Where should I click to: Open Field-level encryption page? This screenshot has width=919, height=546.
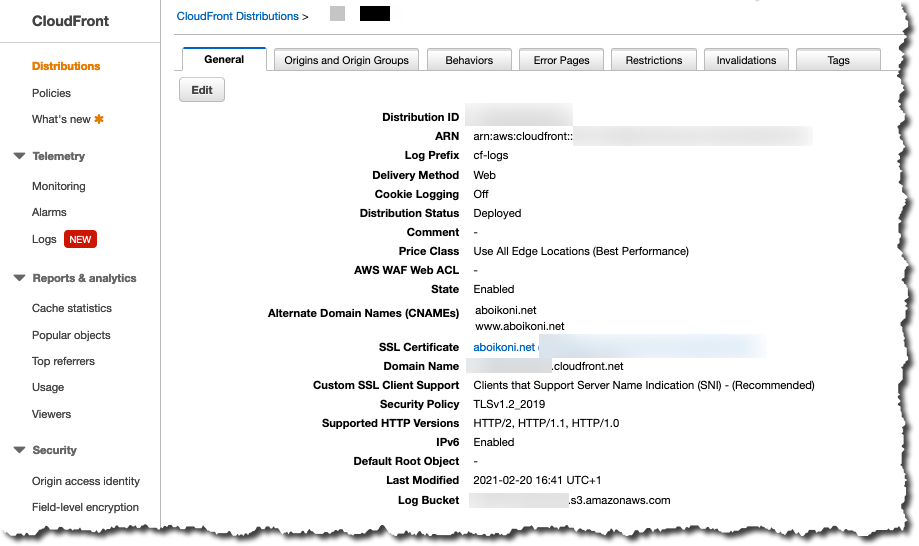tap(85, 507)
